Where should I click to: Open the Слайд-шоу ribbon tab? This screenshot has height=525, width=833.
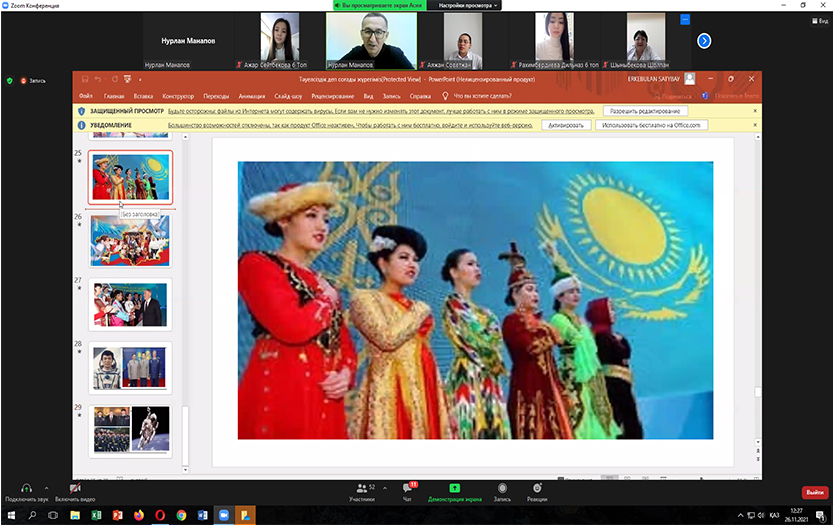[x=290, y=96]
